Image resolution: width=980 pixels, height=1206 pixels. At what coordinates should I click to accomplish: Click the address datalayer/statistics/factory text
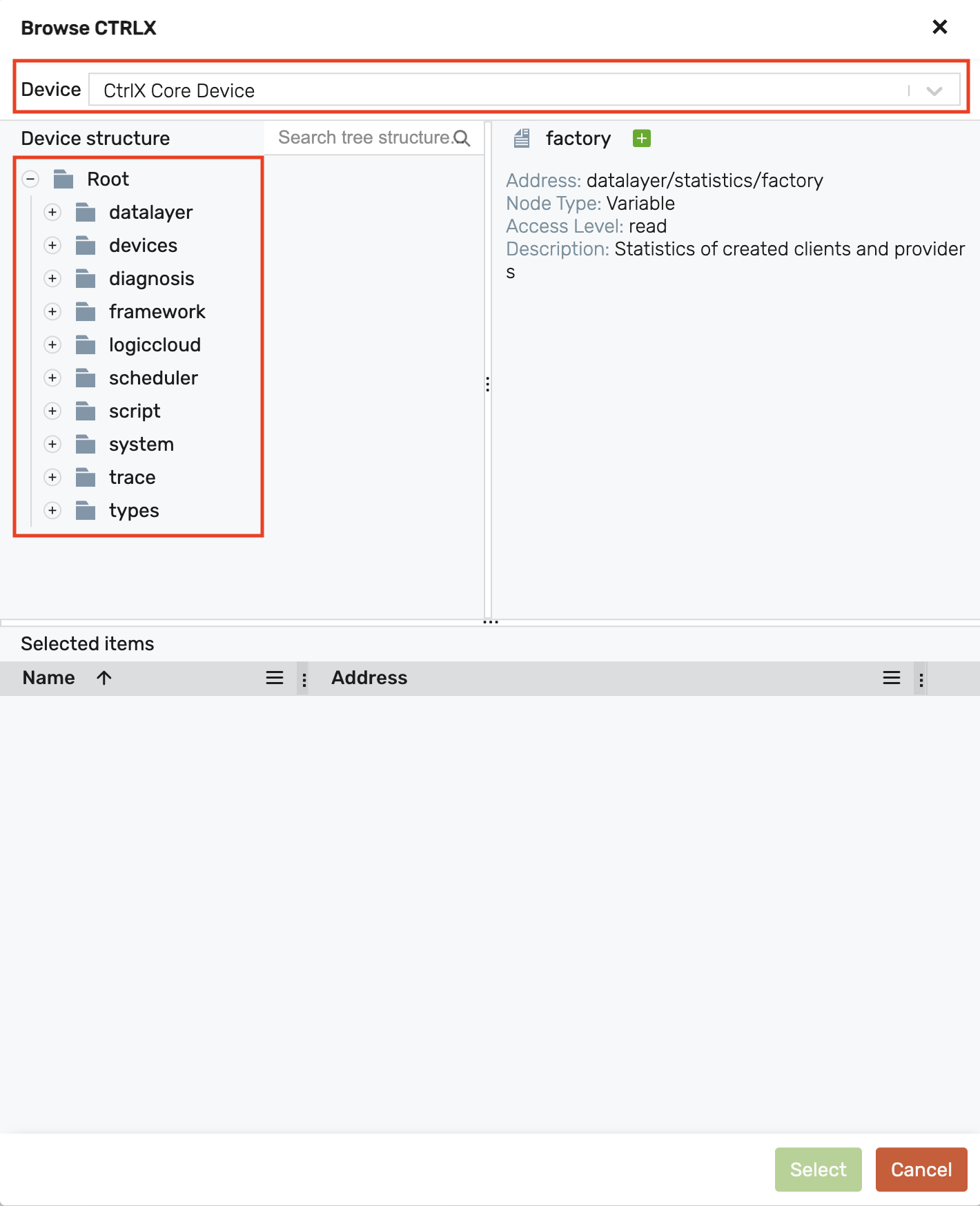click(705, 181)
